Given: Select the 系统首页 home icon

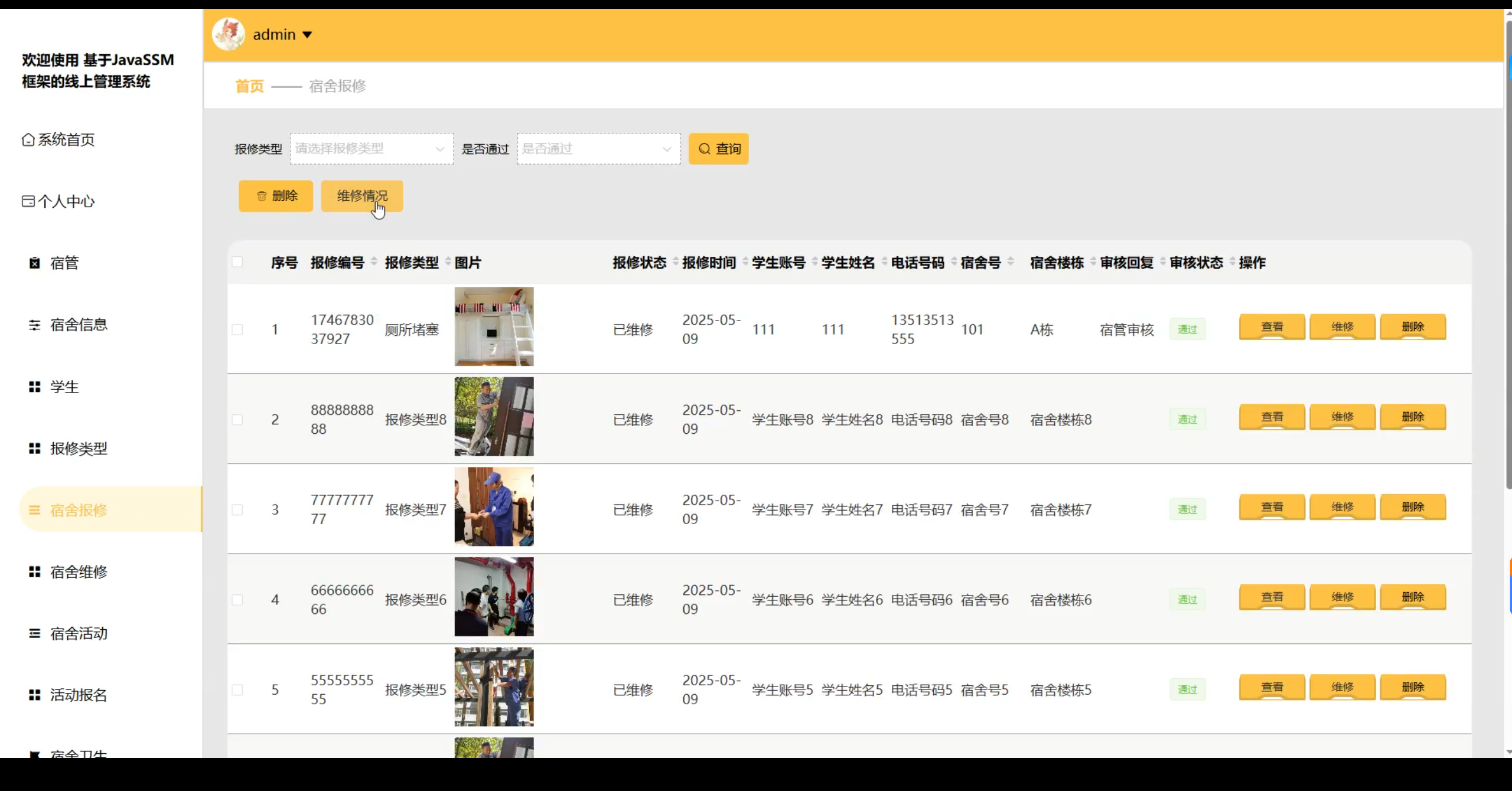Looking at the screenshot, I should (x=28, y=139).
